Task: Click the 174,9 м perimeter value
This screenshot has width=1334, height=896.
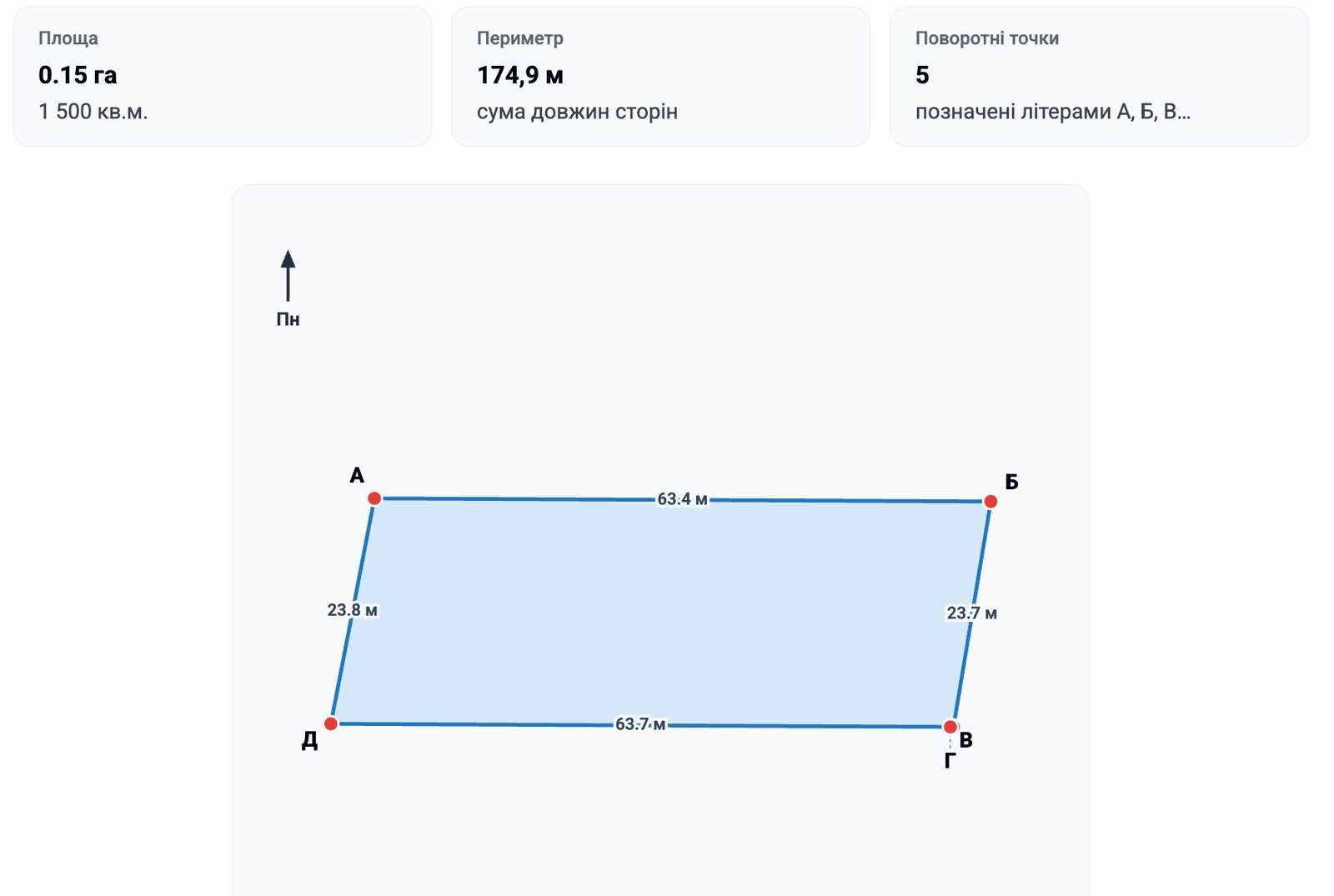Action: click(520, 75)
